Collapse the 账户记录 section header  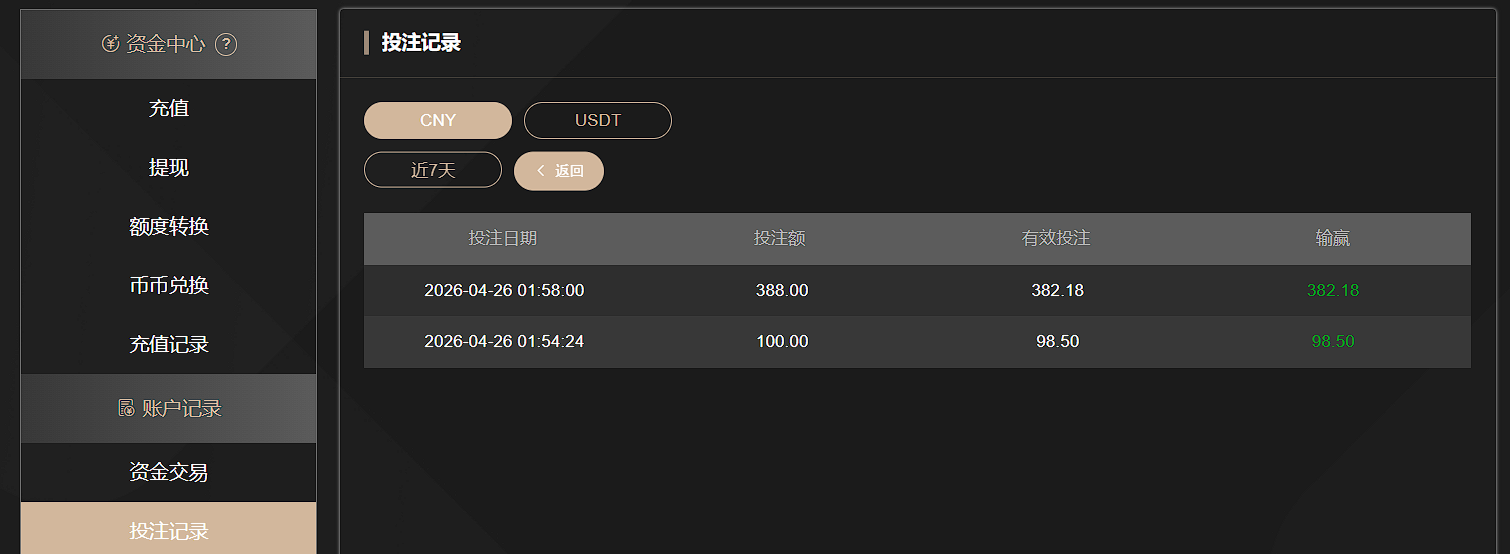[x=168, y=408]
